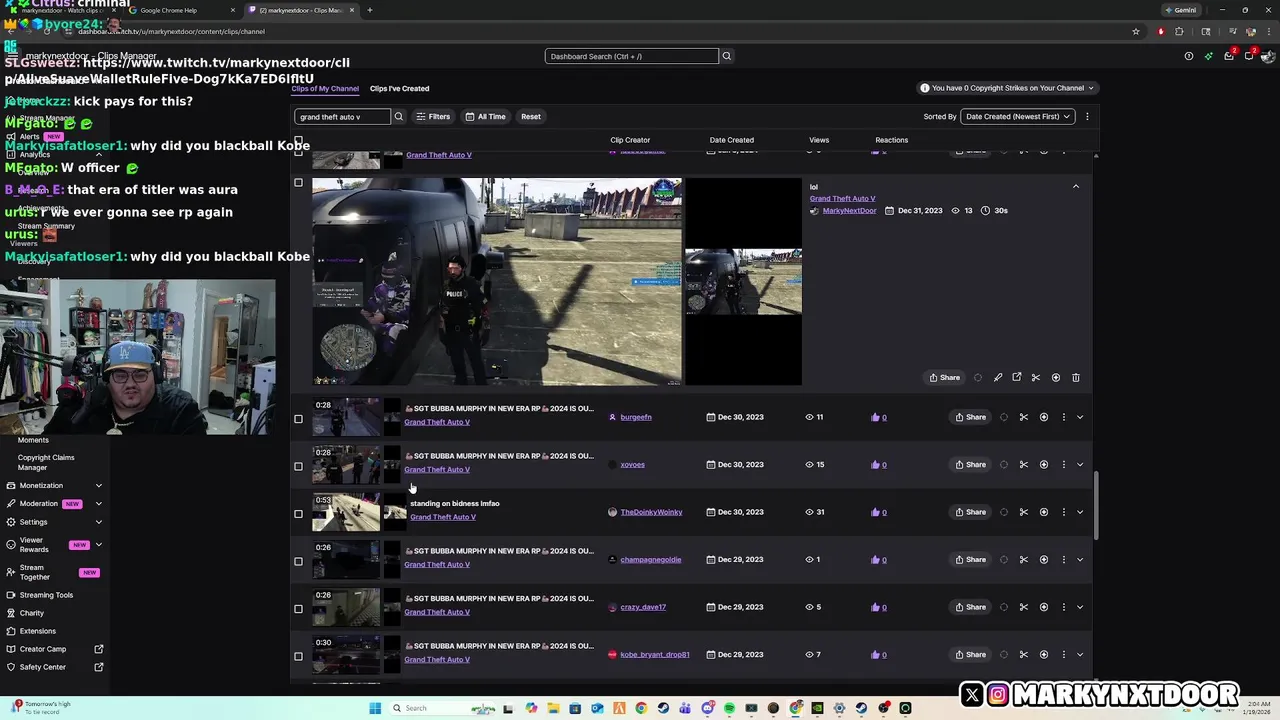Viewport: 1280px width, 720px height.
Task: Click the circled plus icon on expanded "lol" clip
Action: tap(1056, 377)
